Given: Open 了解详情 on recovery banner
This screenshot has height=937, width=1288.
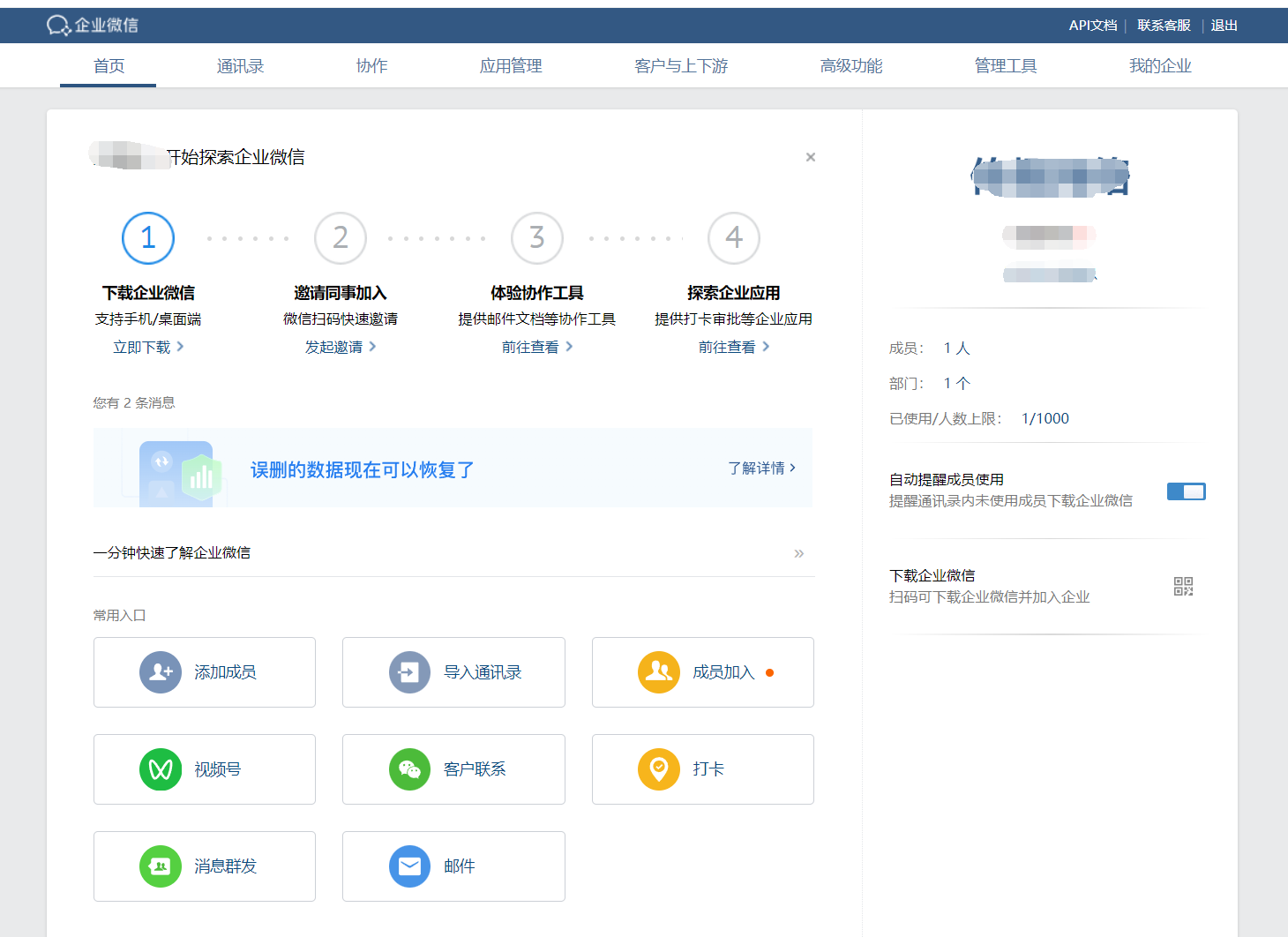Looking at the screenshot, I should [x=756, y=468].
